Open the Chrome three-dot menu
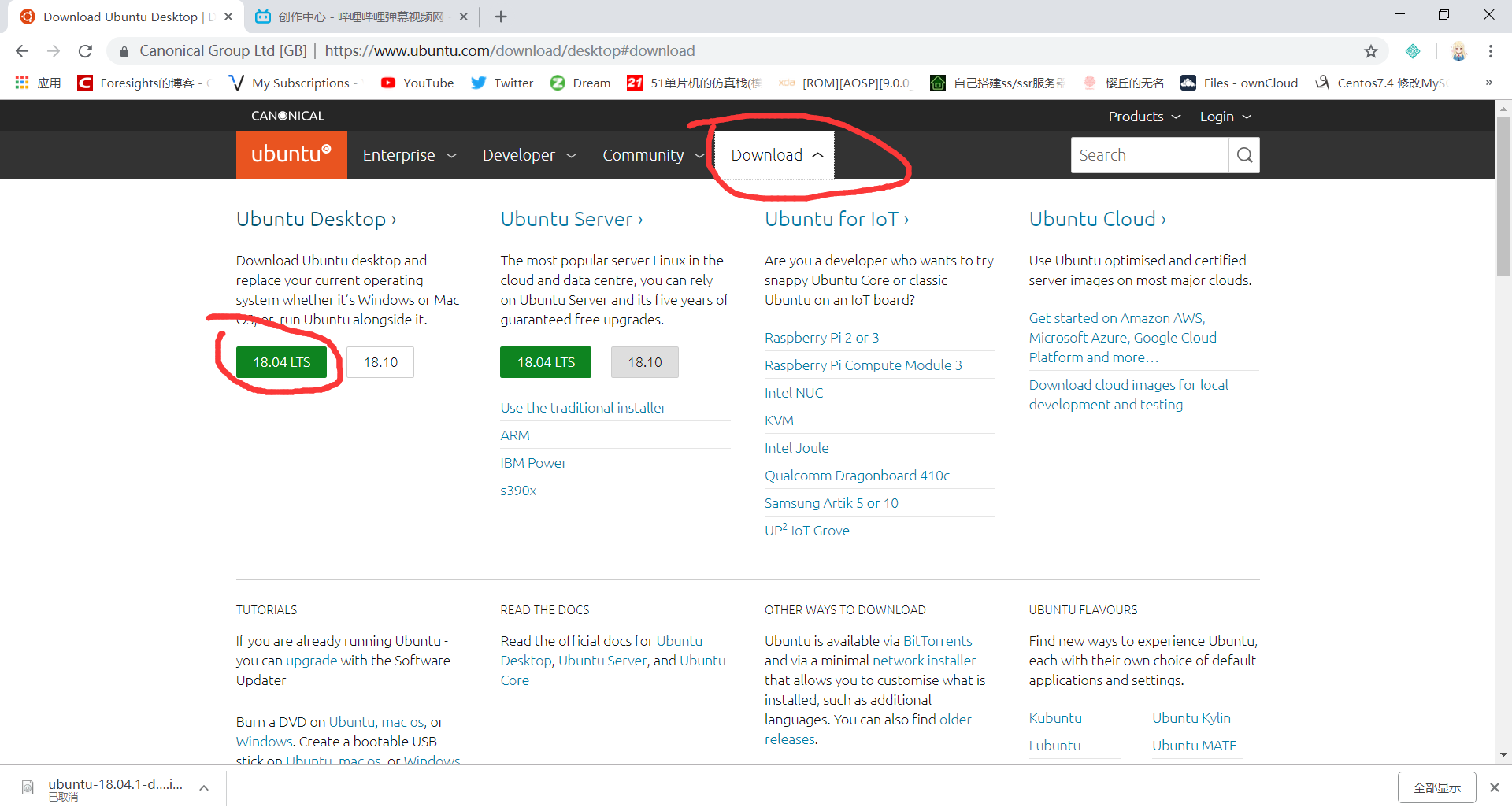1512x811 pixels. coord(1491,51)
